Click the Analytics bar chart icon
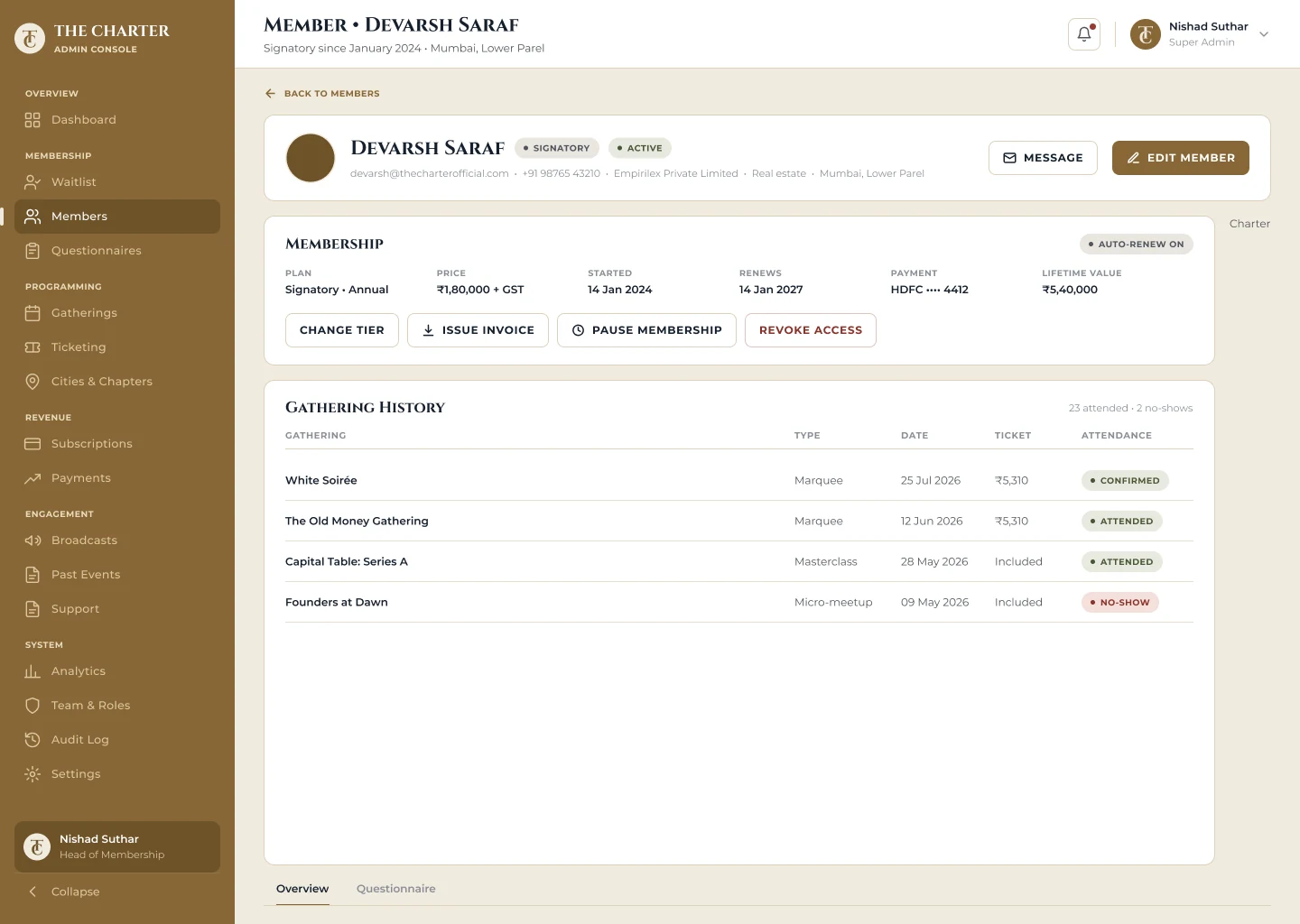The image size is (1300, 924). tap(32, 671)
